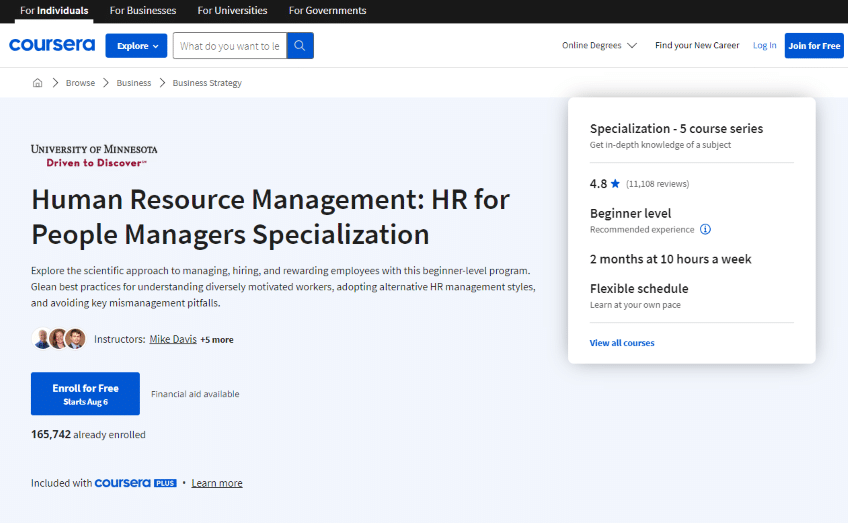Click the blue rating star icon

[615, 184]
